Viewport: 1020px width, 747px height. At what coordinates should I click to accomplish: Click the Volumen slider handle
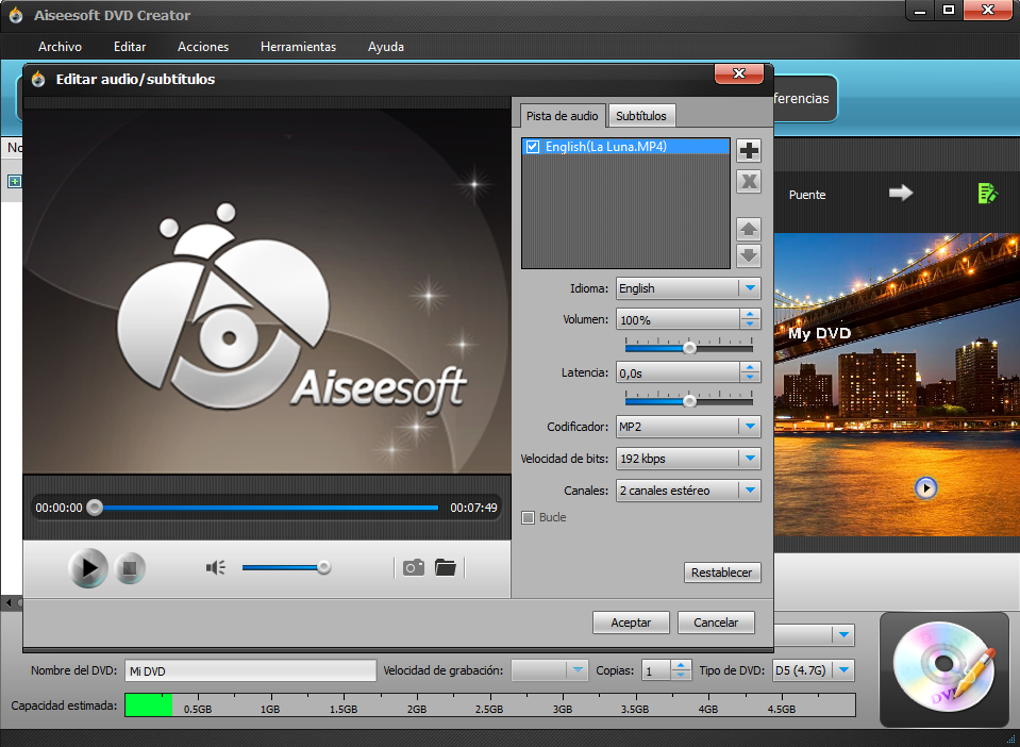689,348
